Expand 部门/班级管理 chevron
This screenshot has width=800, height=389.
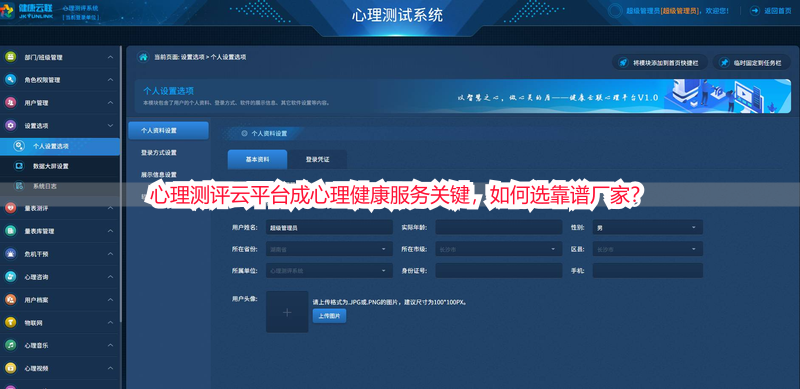[110, 57]
